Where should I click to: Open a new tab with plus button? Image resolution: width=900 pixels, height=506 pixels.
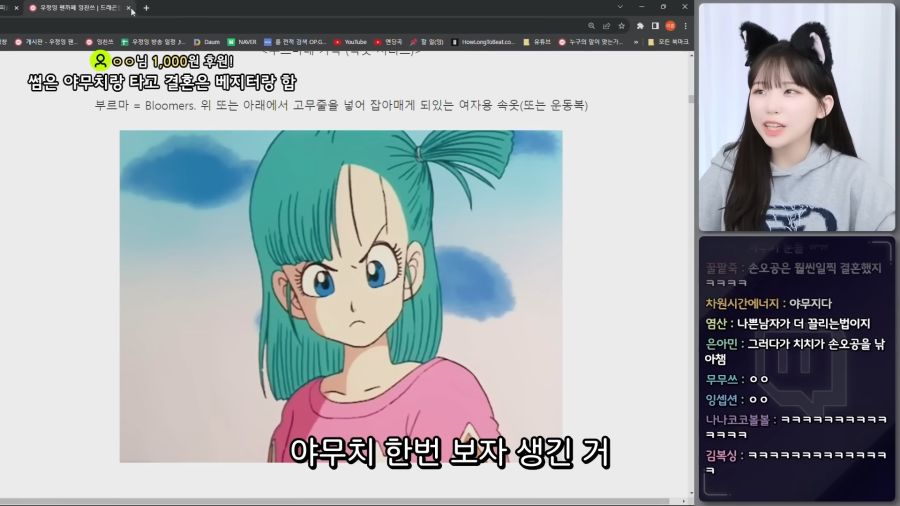coord(146,8)
